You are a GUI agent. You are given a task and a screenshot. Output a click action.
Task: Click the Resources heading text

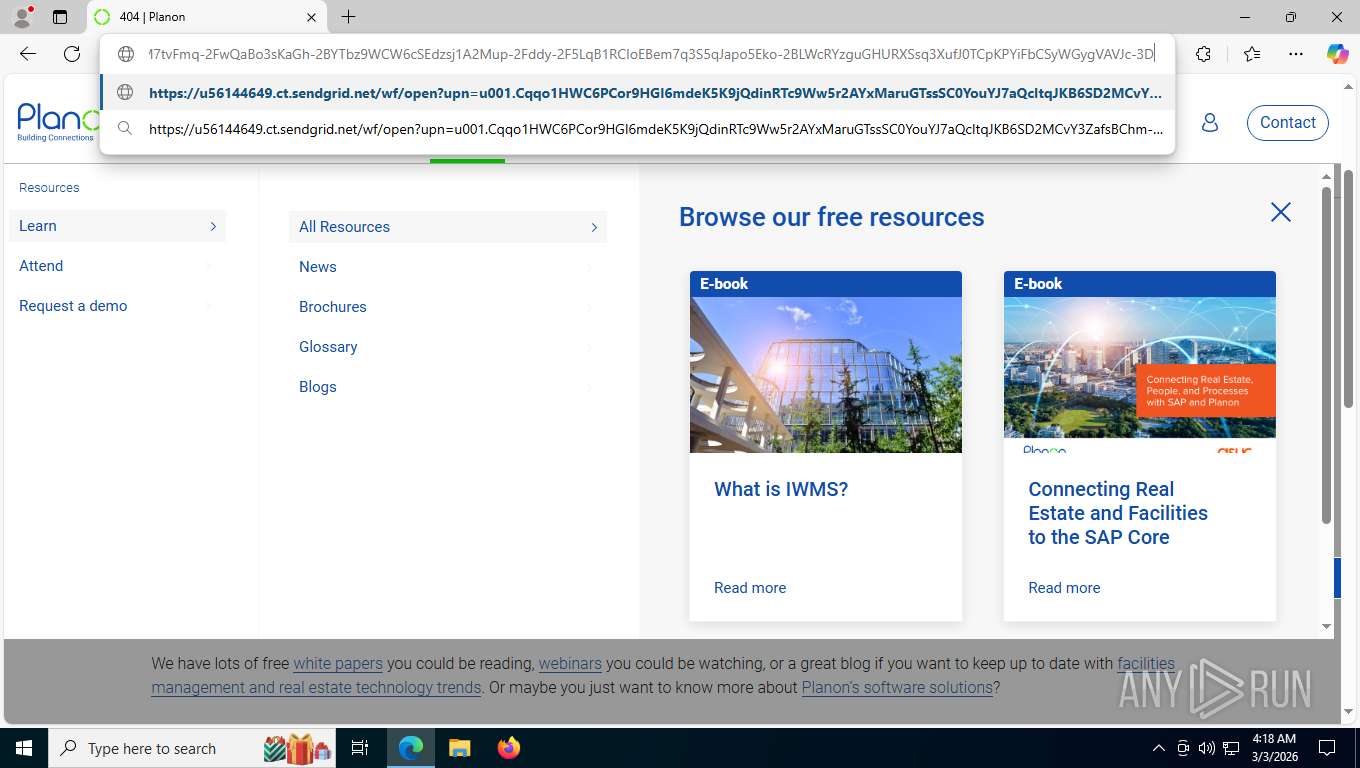click(x=49, y=188)
